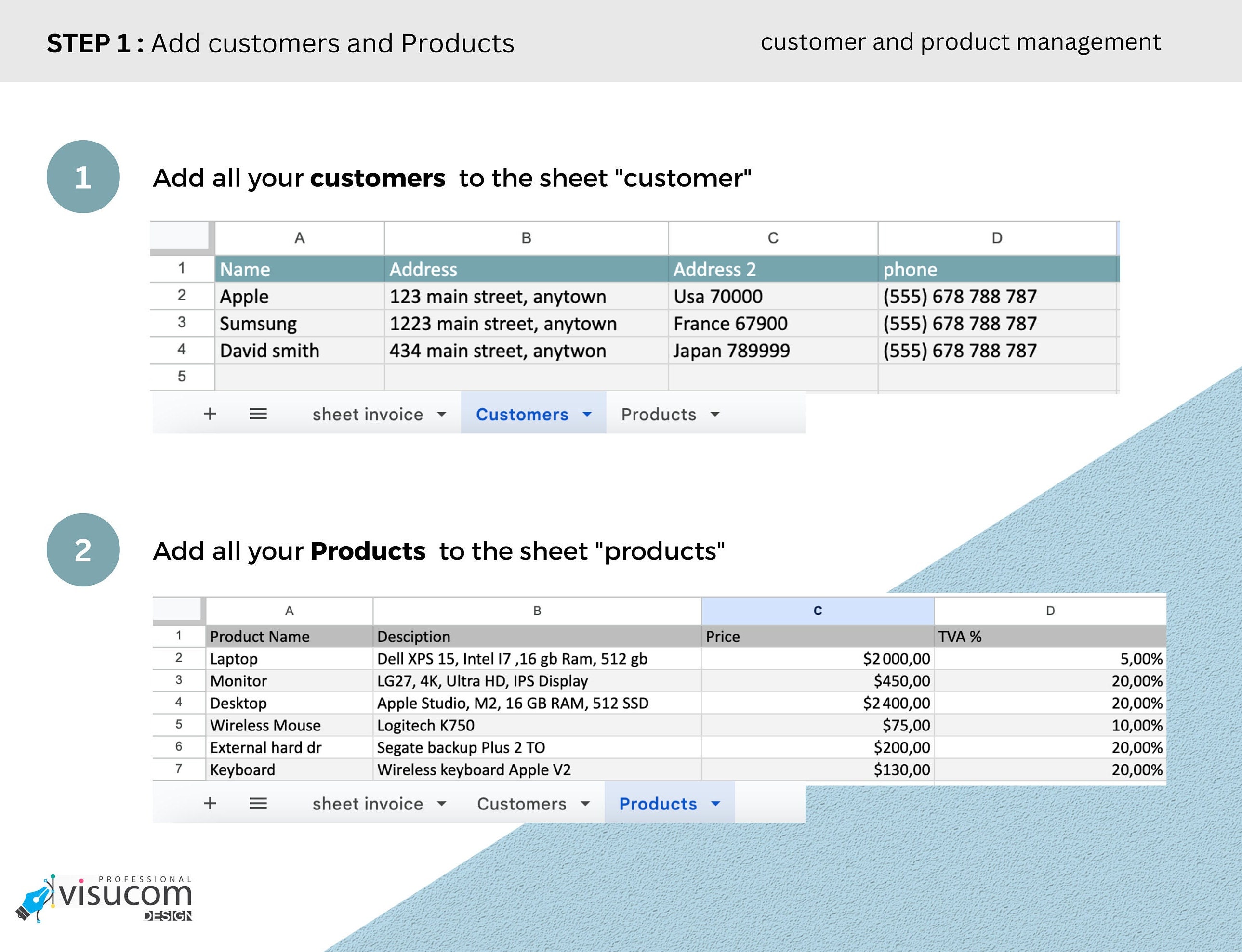
Task: Open the Customers tab dropdown arrow
Action: click(x=588, y=414)
